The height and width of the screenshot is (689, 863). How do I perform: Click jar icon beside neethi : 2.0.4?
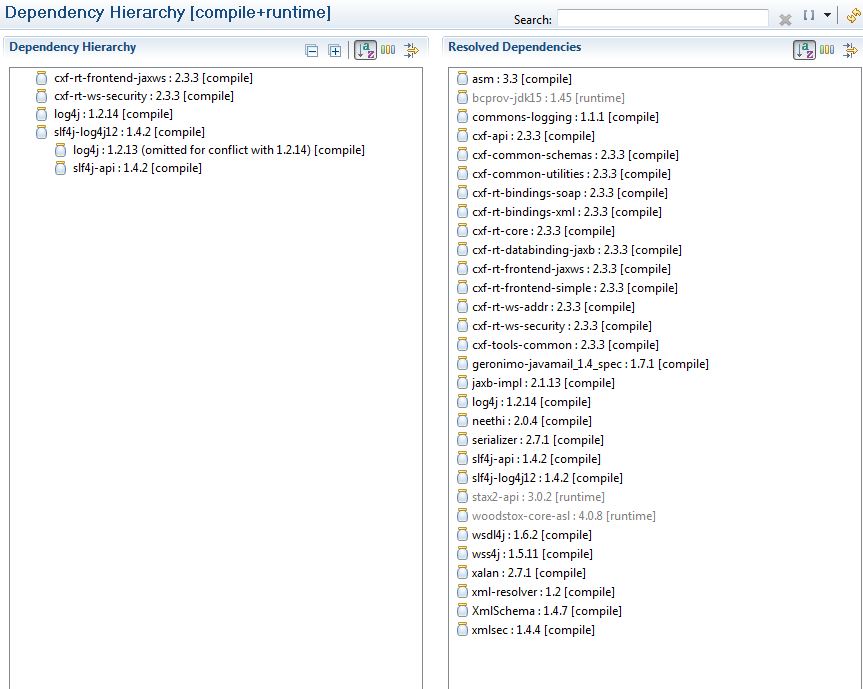tap(462, 421)
